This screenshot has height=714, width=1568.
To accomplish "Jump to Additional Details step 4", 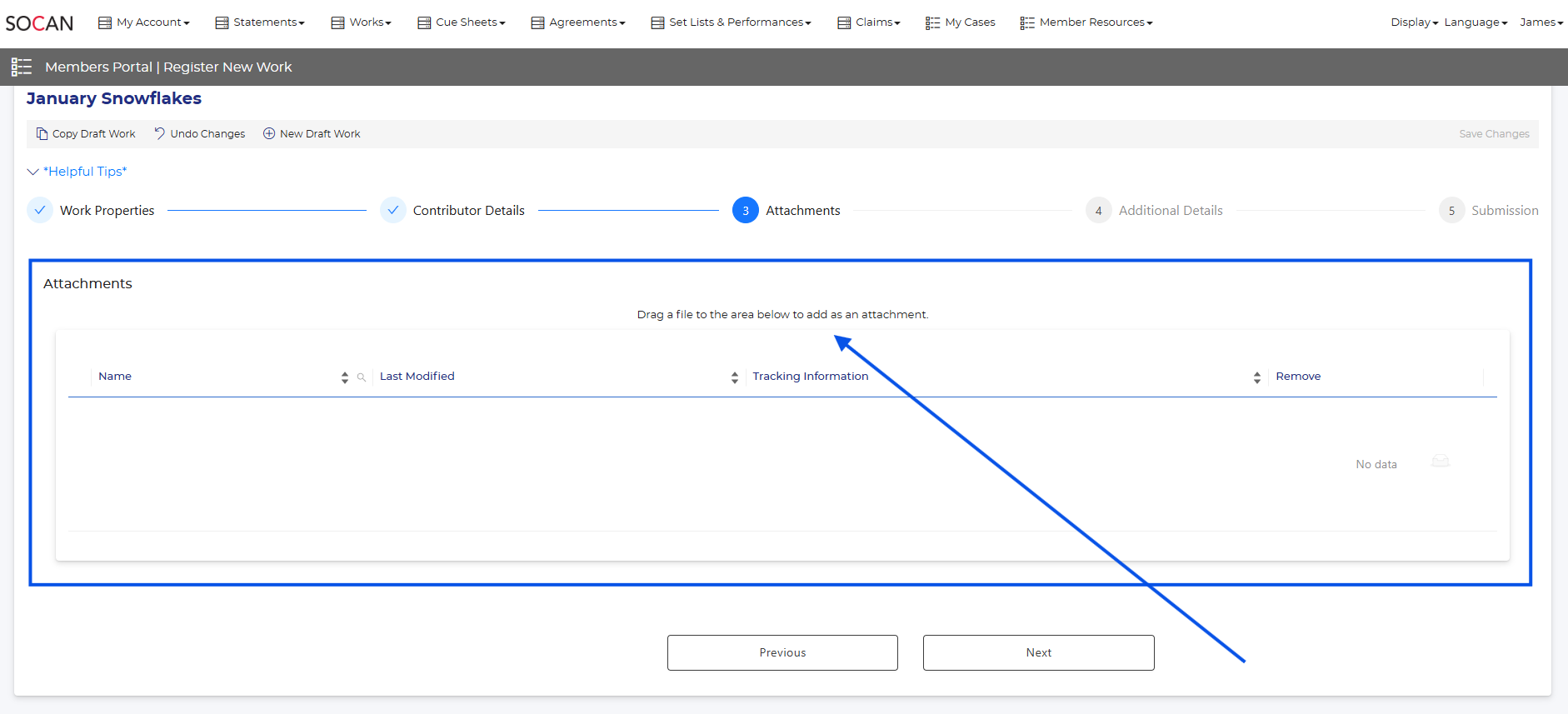I will [x=1098, y=211].
